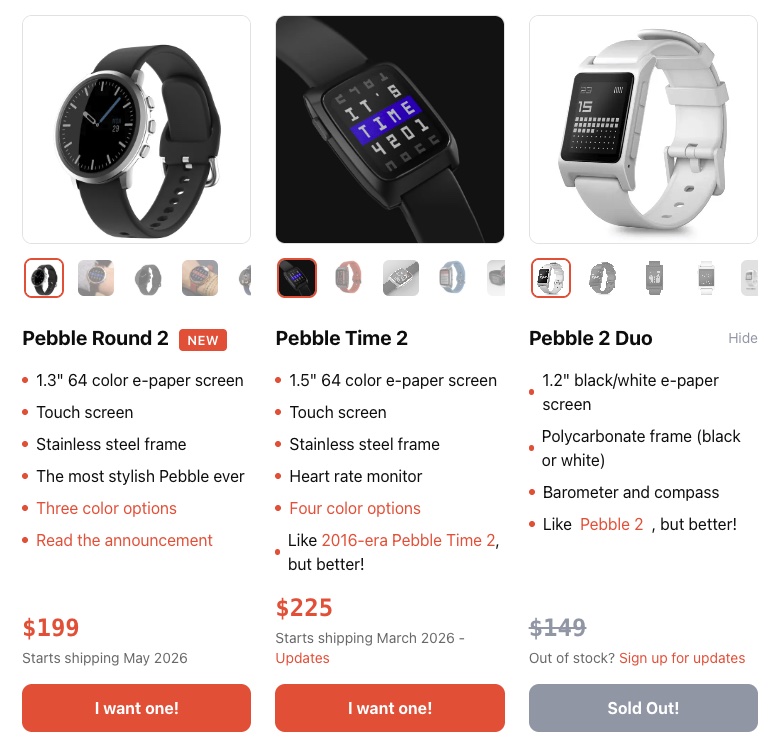Sign up for updates link
The height and width of the screenshot is (746, 780).
coord(682,658)
